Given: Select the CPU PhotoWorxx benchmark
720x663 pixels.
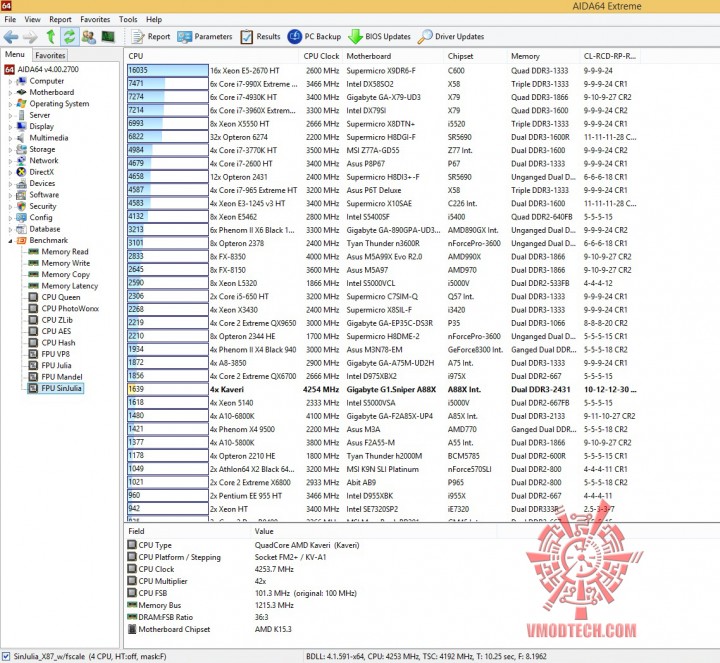Looking at the screenshot, I should [x=70, y=309].
